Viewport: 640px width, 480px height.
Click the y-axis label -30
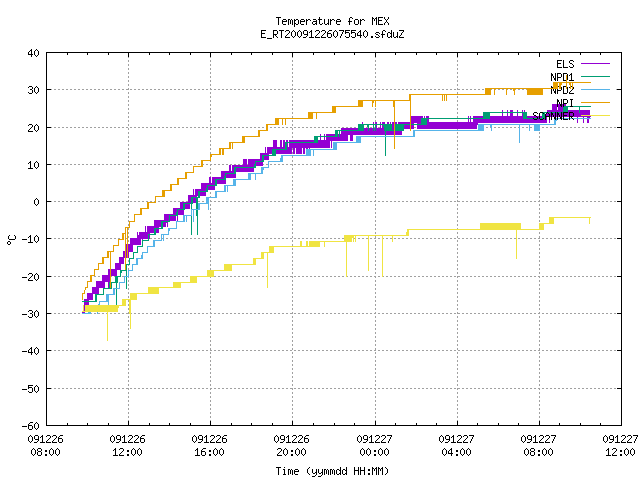tap(31, 314)
